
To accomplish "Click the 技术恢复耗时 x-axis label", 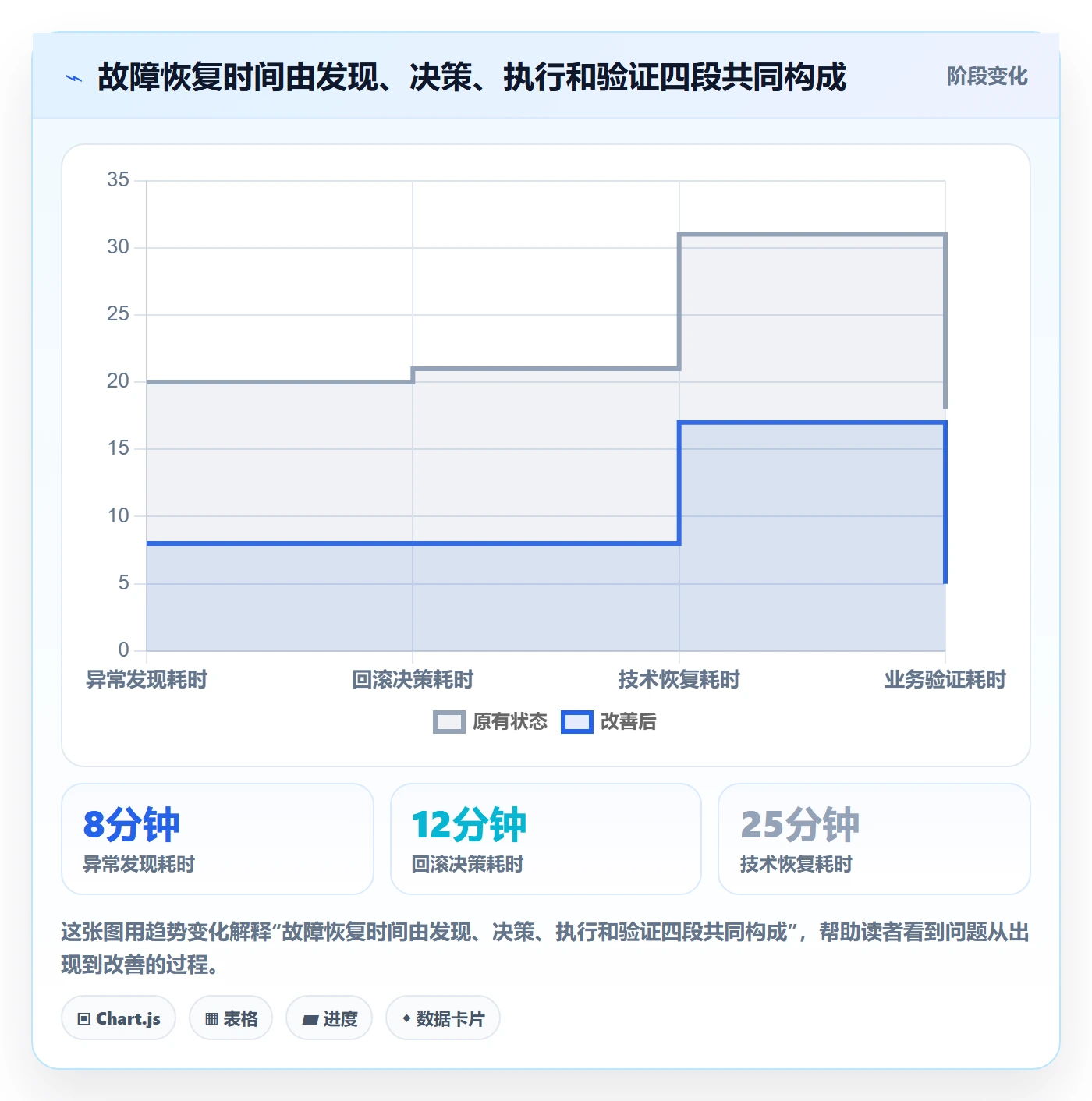I will 679,680.
